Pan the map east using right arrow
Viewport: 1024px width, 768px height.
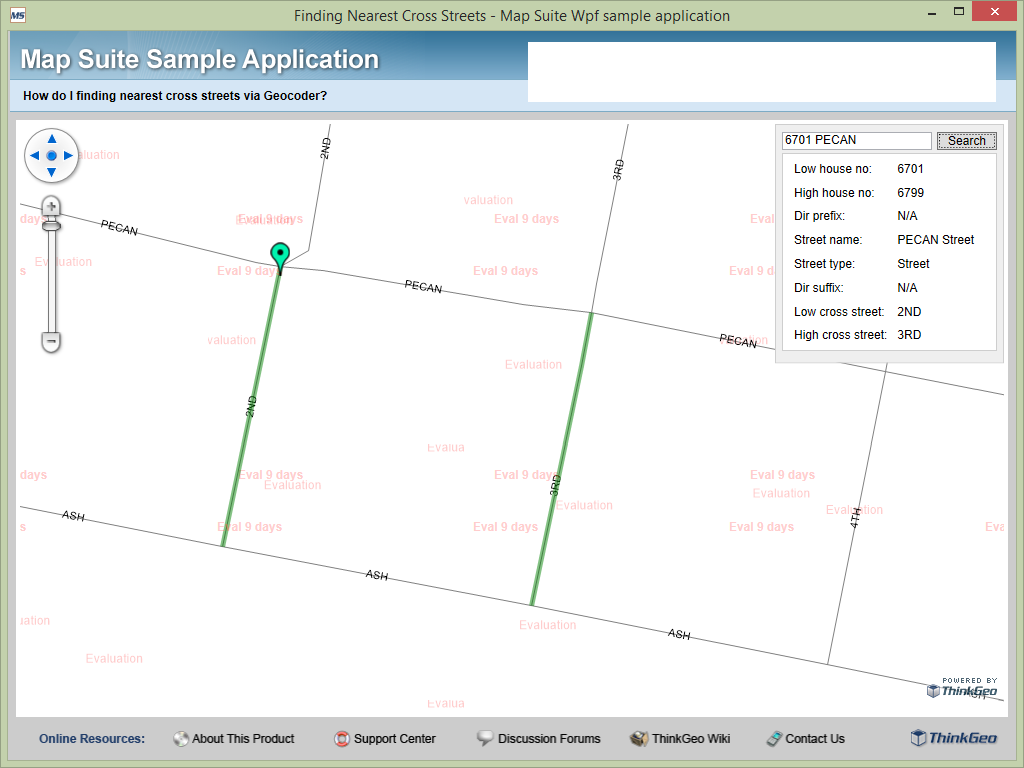point(66,156)
